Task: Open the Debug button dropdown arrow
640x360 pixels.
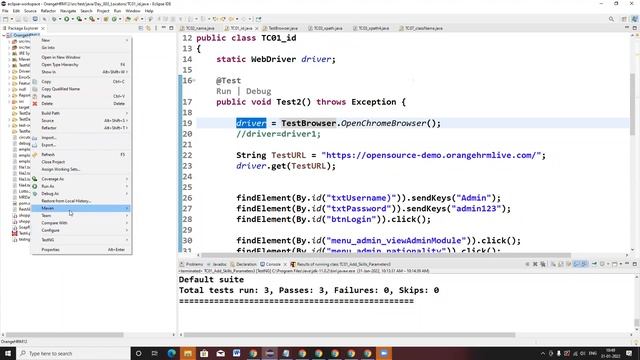Action: point(60,19)
